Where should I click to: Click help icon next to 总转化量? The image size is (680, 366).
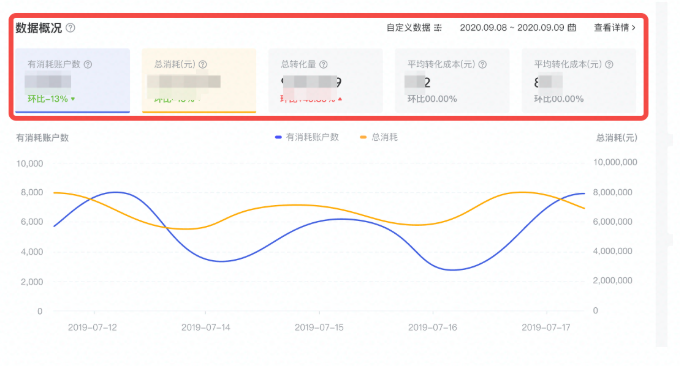coord(324,65)
